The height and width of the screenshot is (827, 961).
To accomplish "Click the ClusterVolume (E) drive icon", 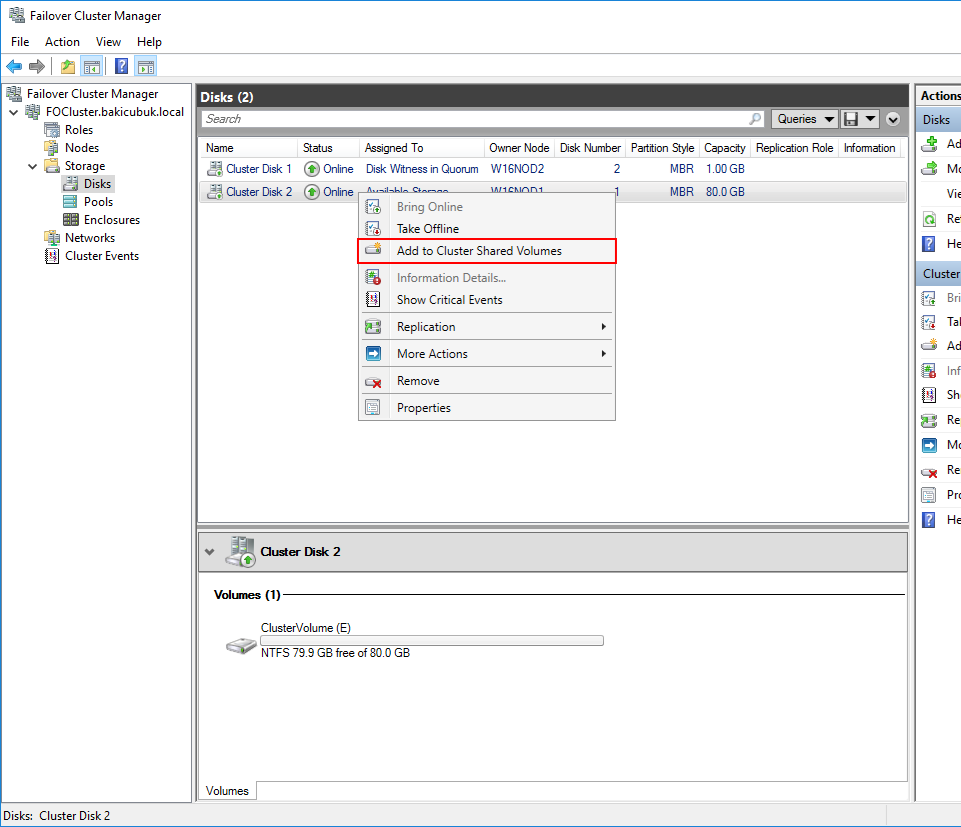I will pyautogui.click(x=241, y=645).
